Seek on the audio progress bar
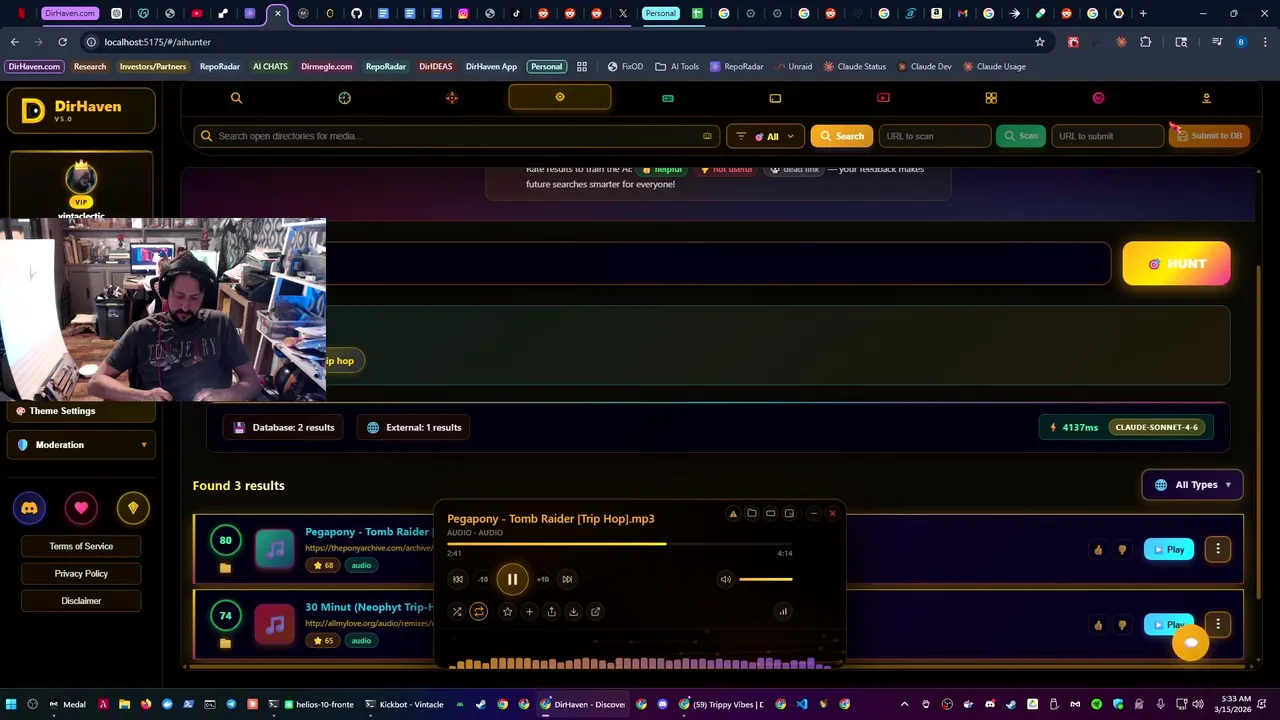The width and height of the screenshot is (1280, 720). point(620,544)
